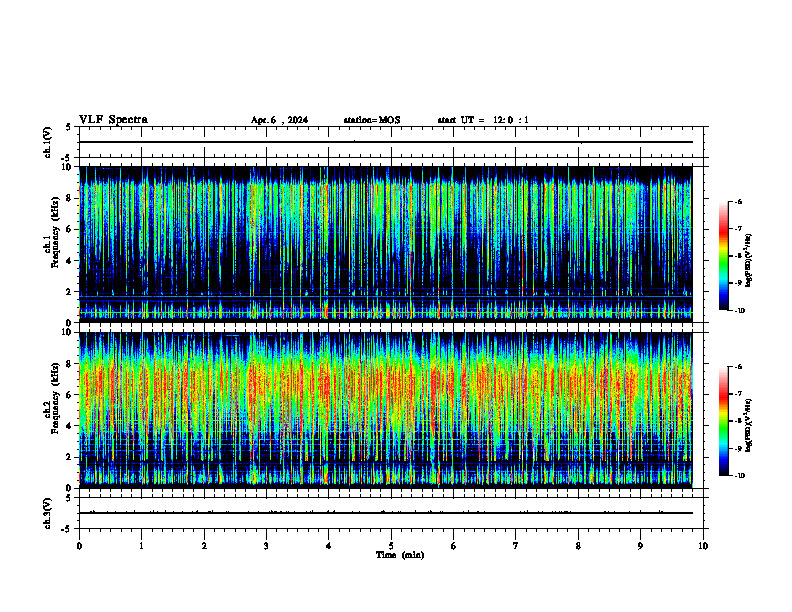Click the "VLF Spectra" plot title
Screen dimensions: 792x612
tap(113, 120)
